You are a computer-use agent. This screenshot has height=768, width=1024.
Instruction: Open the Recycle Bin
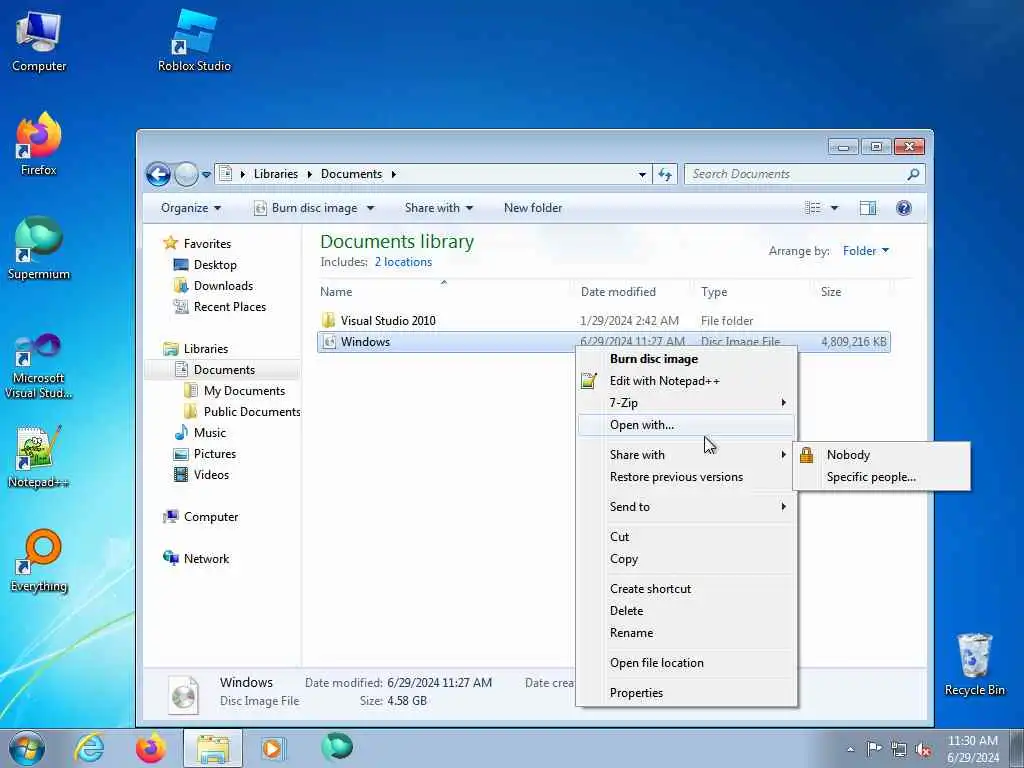click(x=974, y=665)
